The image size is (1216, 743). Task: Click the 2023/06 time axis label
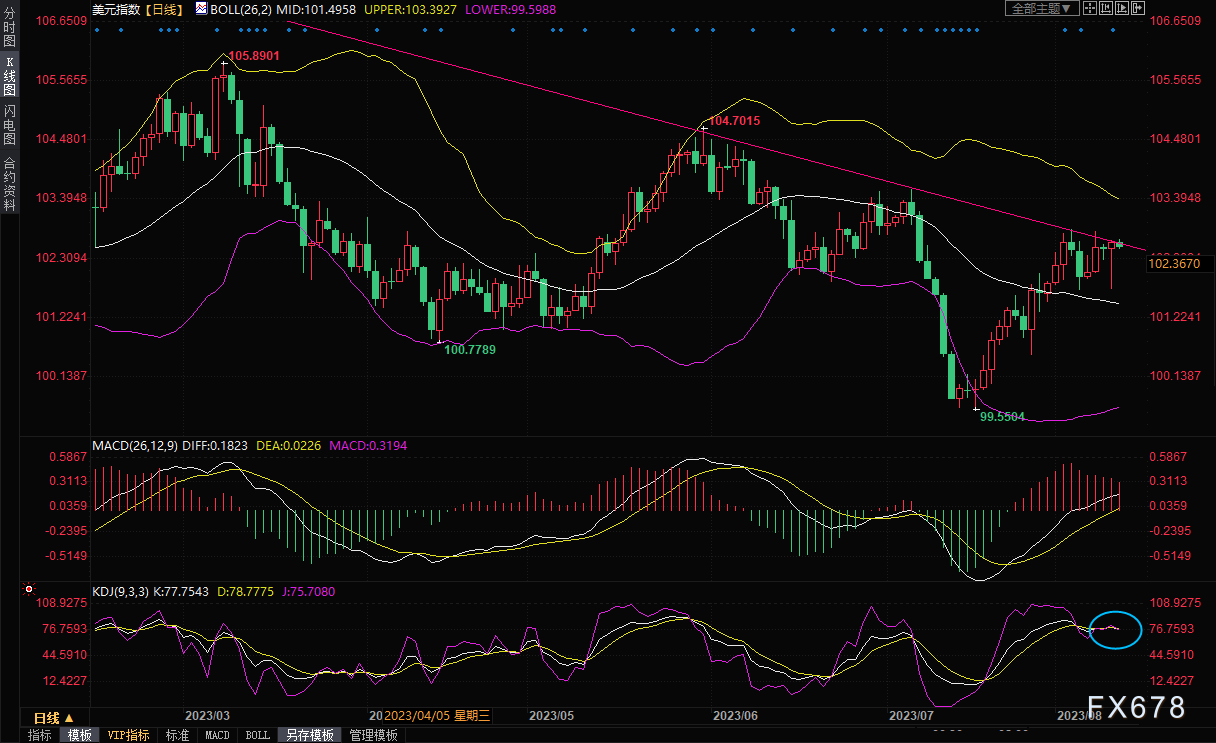pyautogui.click(x=735, y=715)
